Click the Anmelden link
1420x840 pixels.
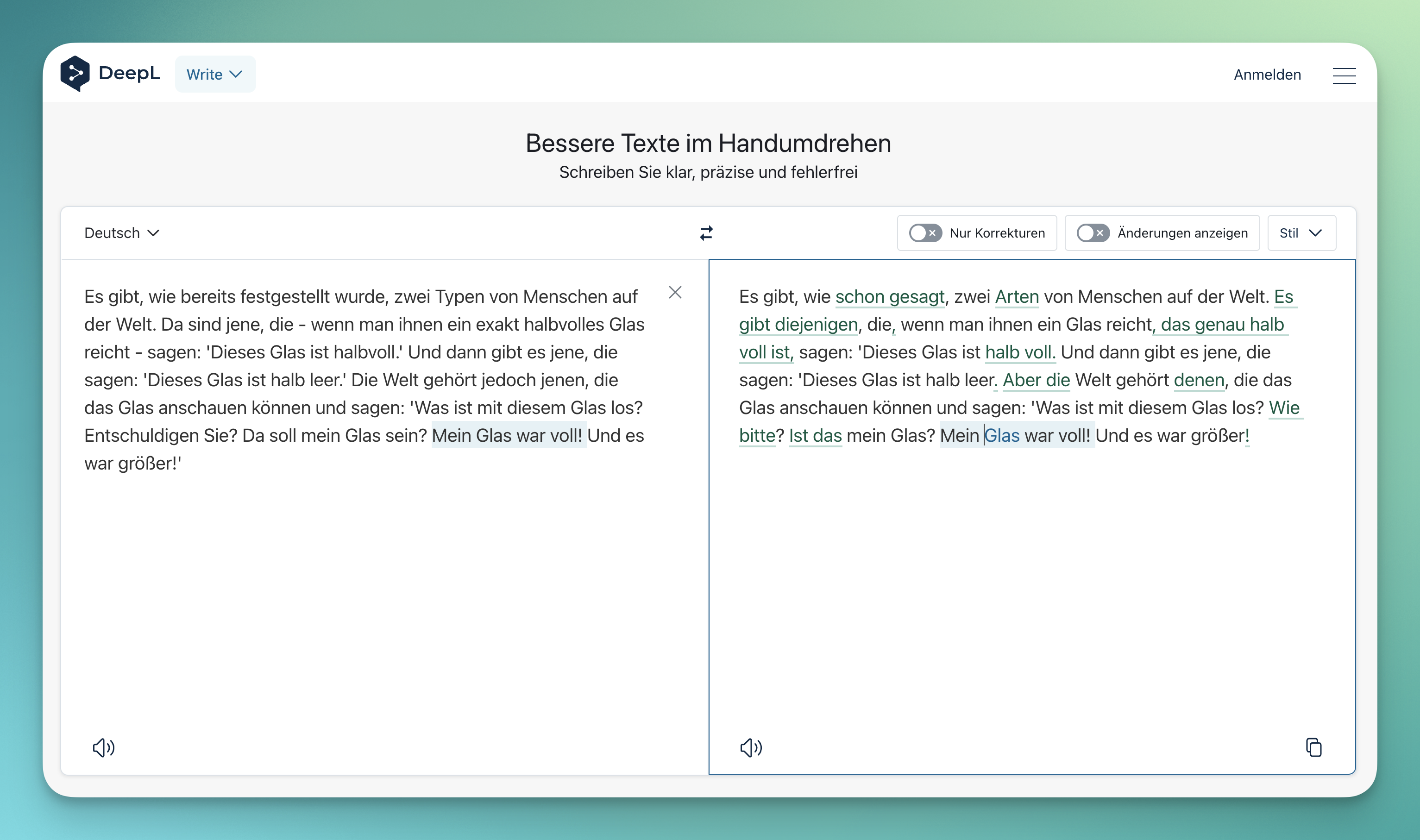coord(1267,75)
